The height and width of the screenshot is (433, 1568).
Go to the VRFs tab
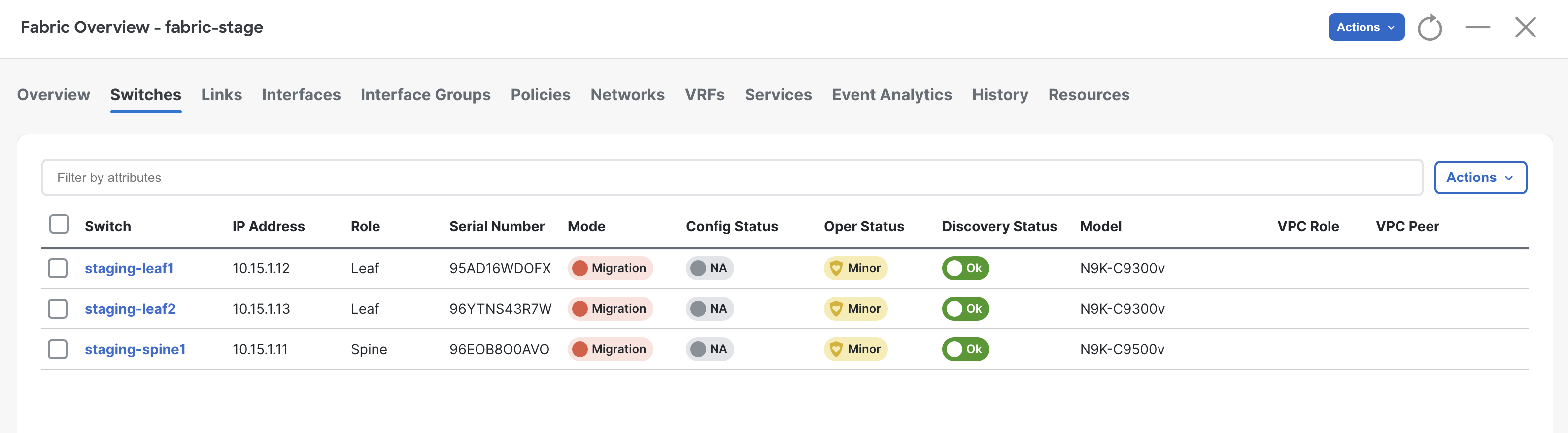pyautogui.click(x=705, y=94)
